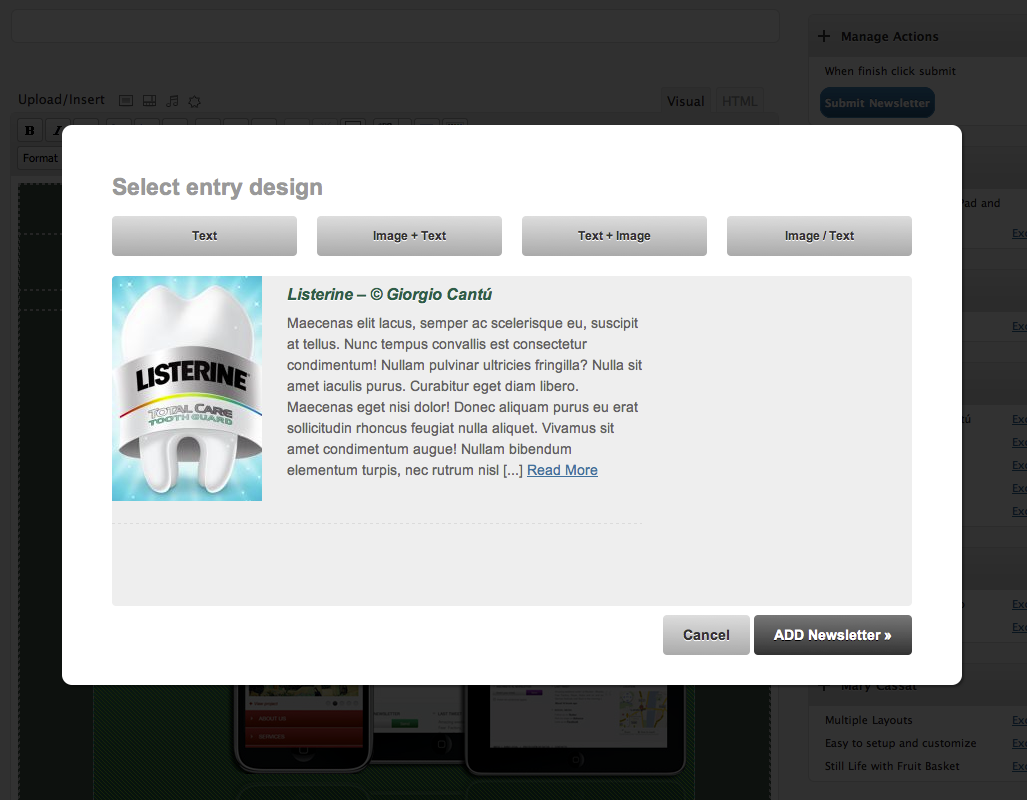Screen dimensions: 1027x800
Task: Toggle Bold in background editor toolbar
Action: pos(29,130)
